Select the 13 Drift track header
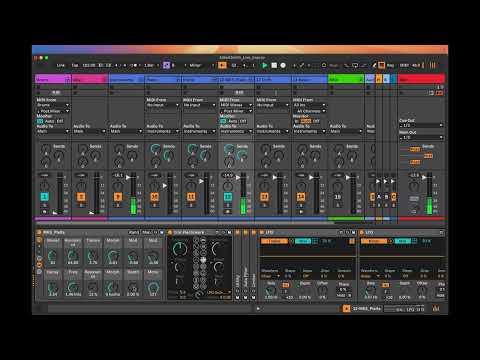This screenshot has width=480, height=360. tap(273, 80)
